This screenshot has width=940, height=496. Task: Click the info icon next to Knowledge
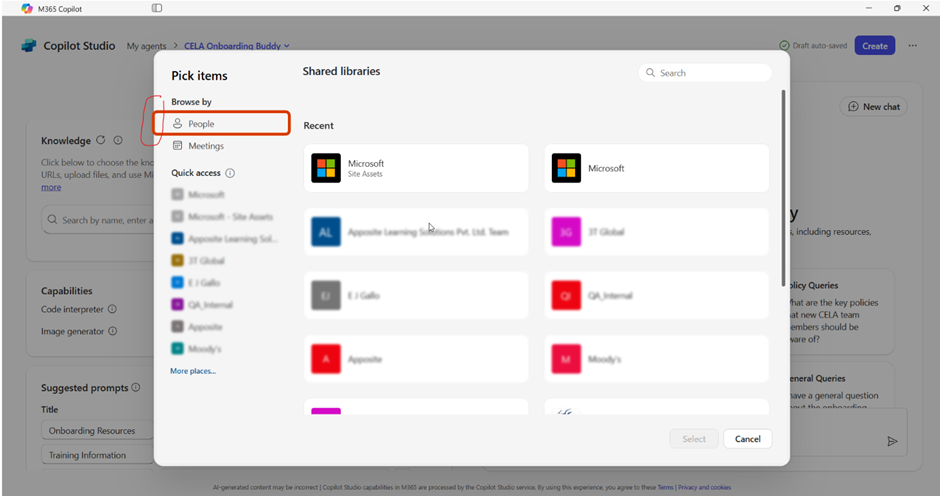[x=118, y=140]
